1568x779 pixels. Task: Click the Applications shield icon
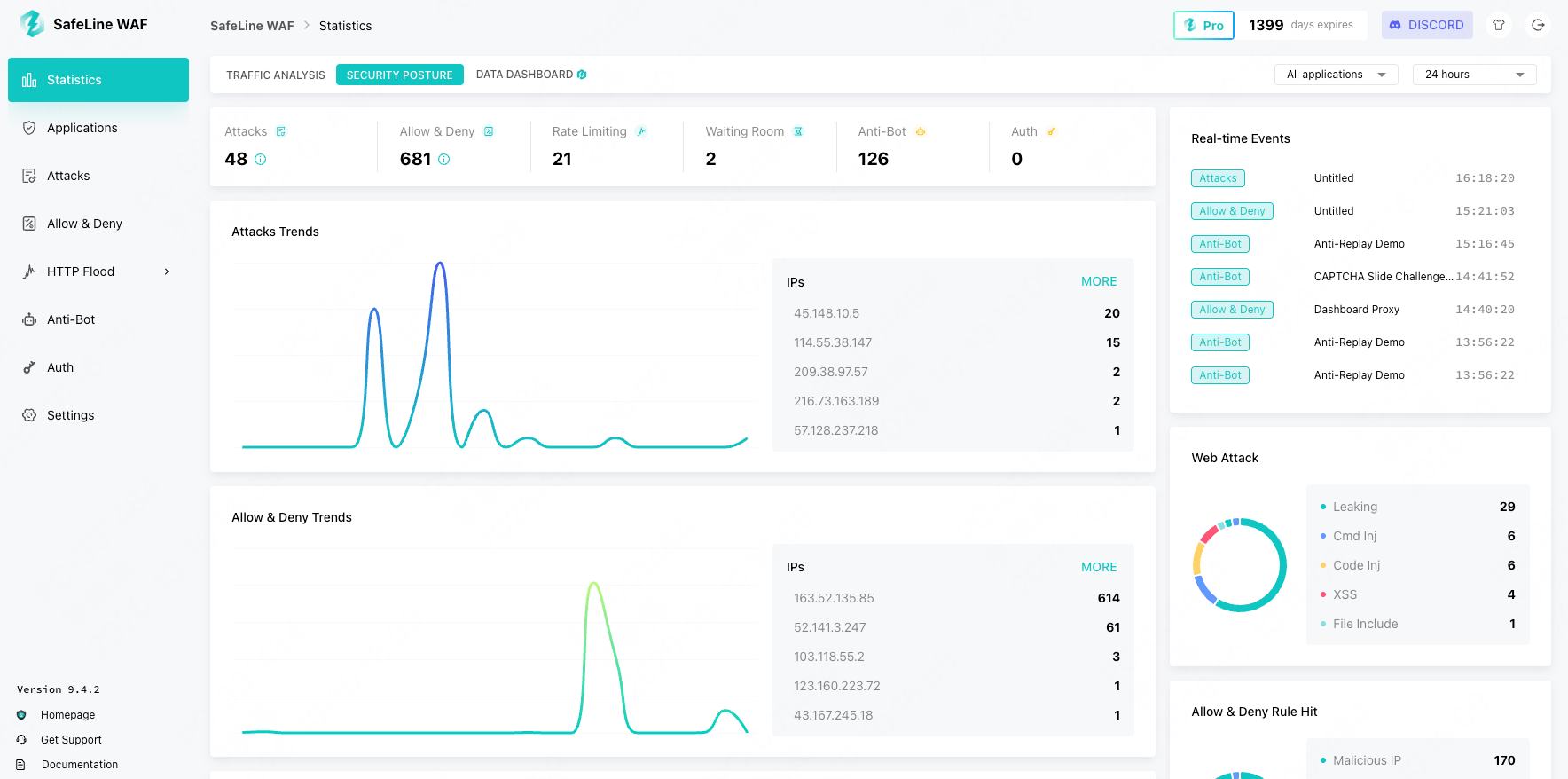click(29, 128)
